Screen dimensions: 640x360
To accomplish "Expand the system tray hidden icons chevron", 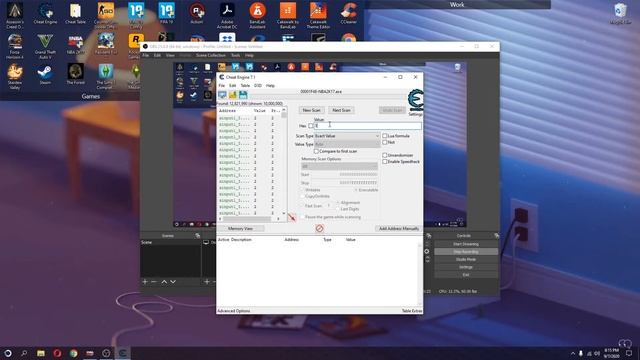I will click(573, 353).
